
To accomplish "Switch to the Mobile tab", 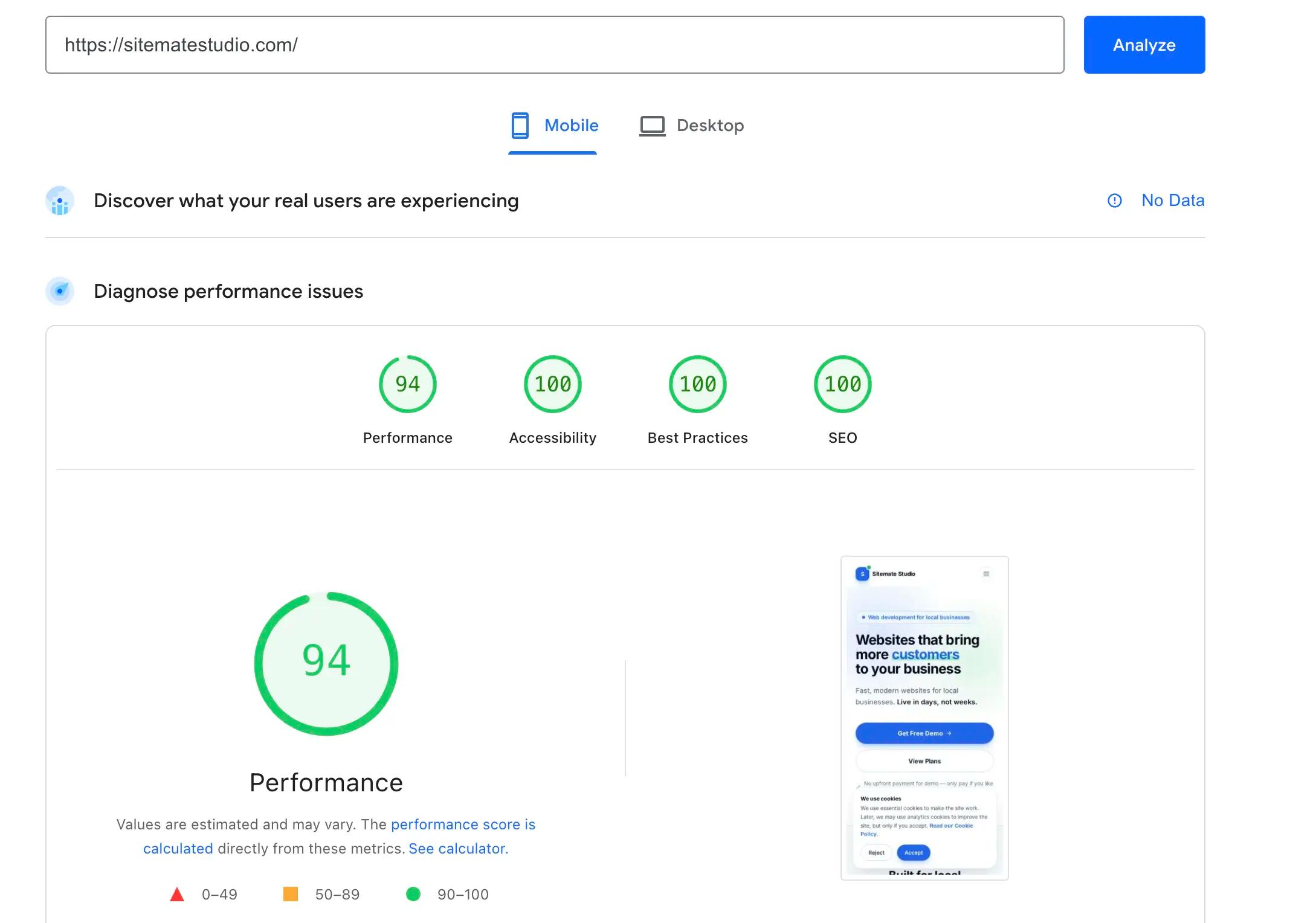I will pyautogui.click(x=553, y=126).
